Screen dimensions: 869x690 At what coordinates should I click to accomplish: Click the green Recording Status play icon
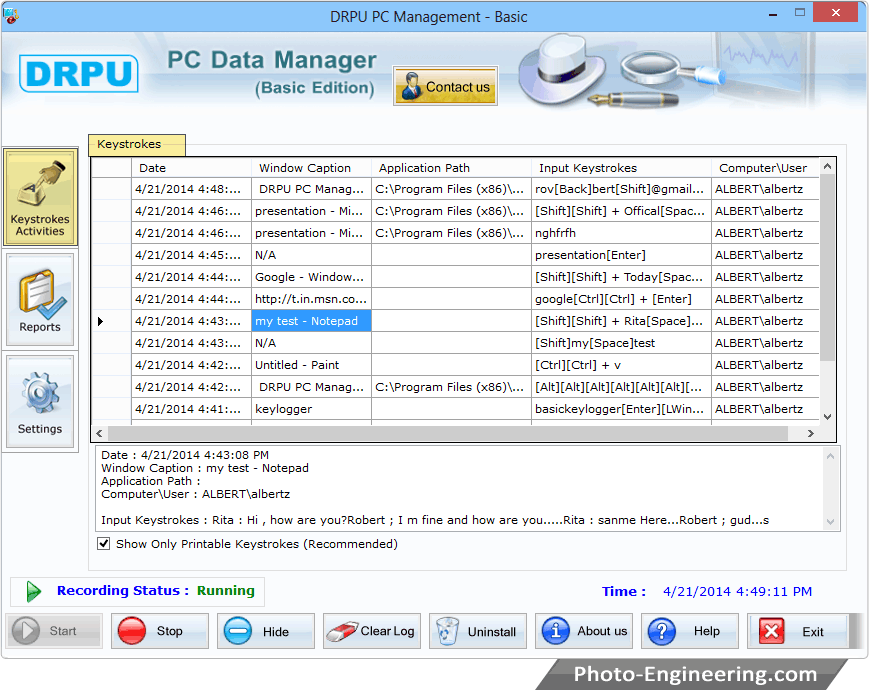click(x=34, y=591)
